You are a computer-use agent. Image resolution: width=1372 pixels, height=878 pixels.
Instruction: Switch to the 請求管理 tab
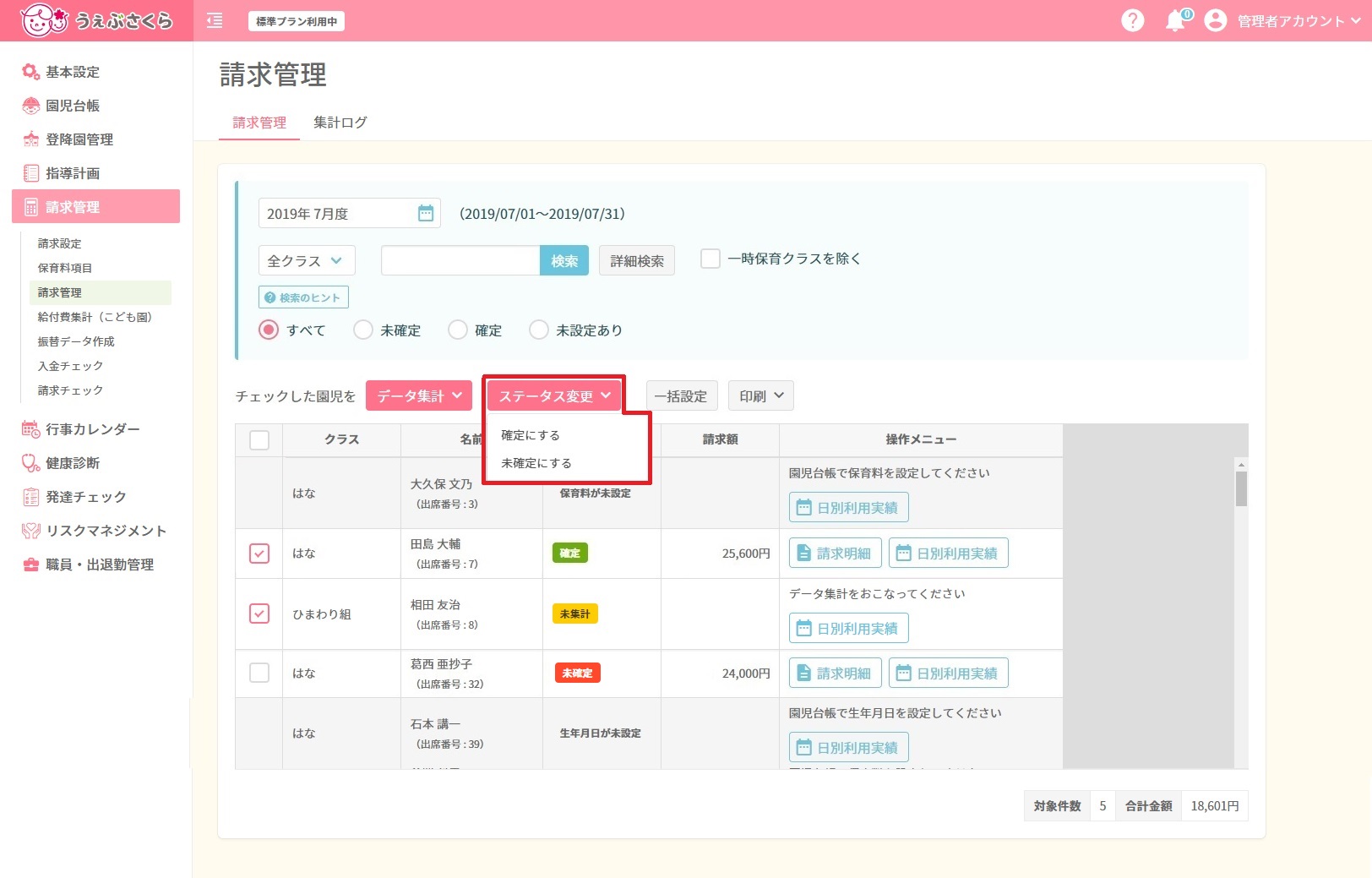point(259,123)
